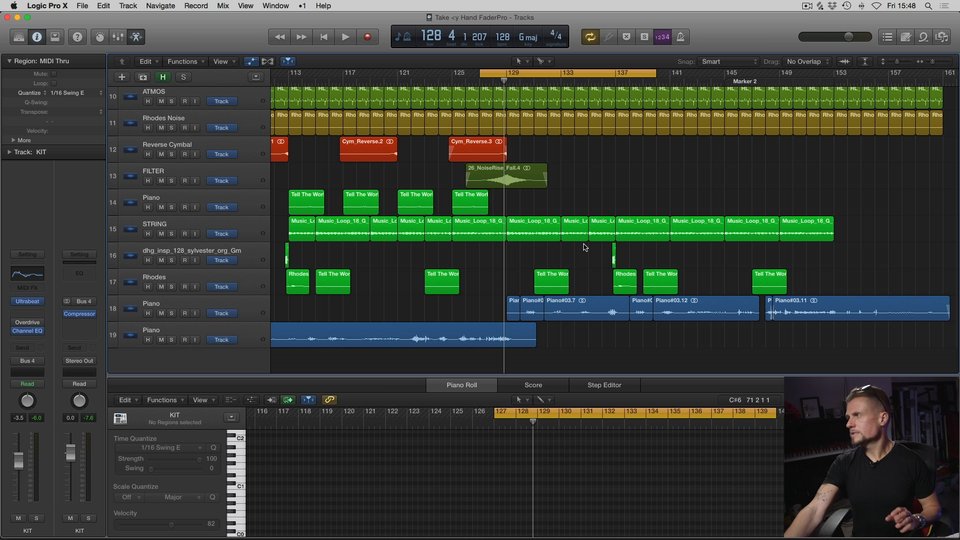Open tracks area View menu
The height and width of the screenshot is (540, 960).
(x=224, y=61)
